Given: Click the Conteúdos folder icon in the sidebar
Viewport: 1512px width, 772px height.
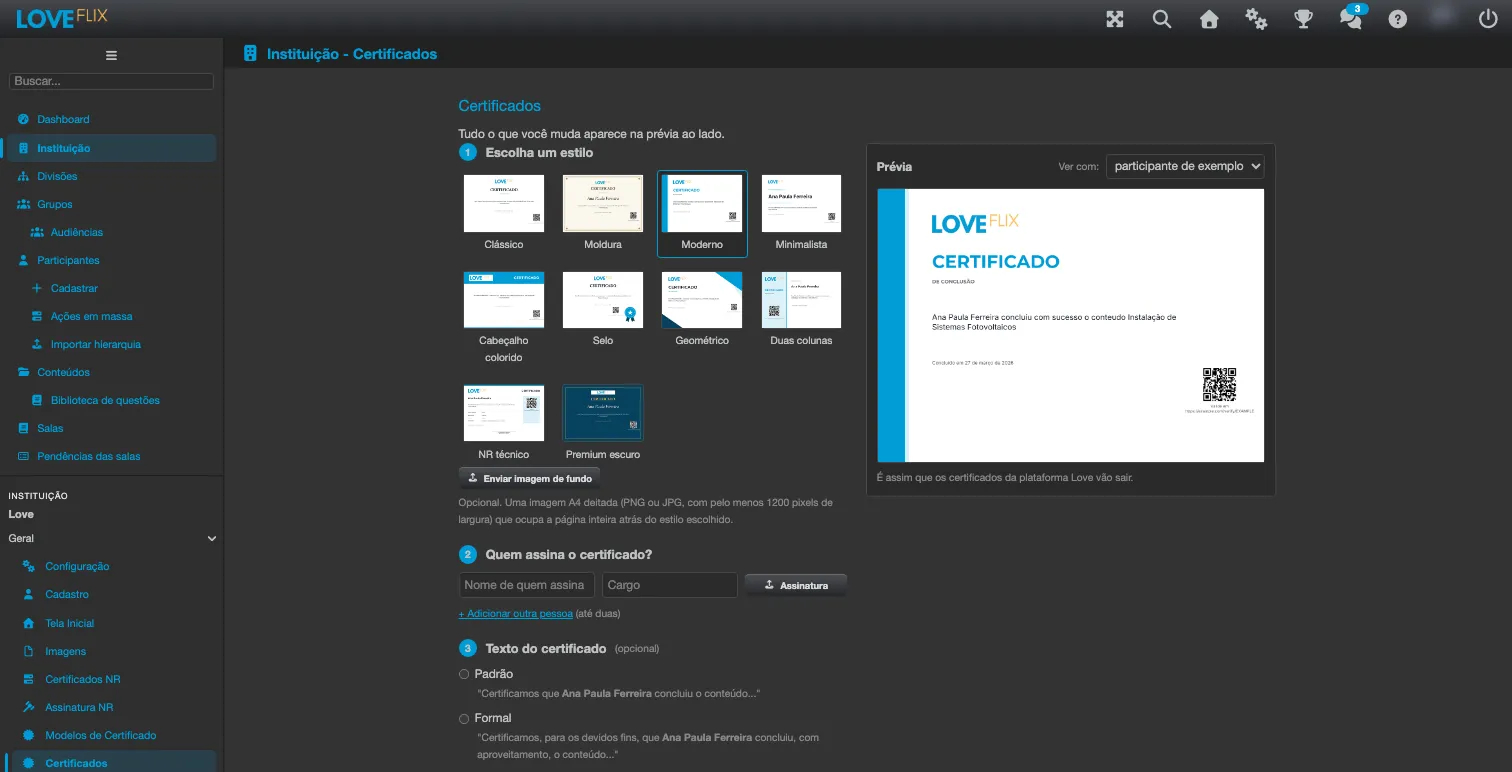Looking at the screenshot, I should (24, 372).
